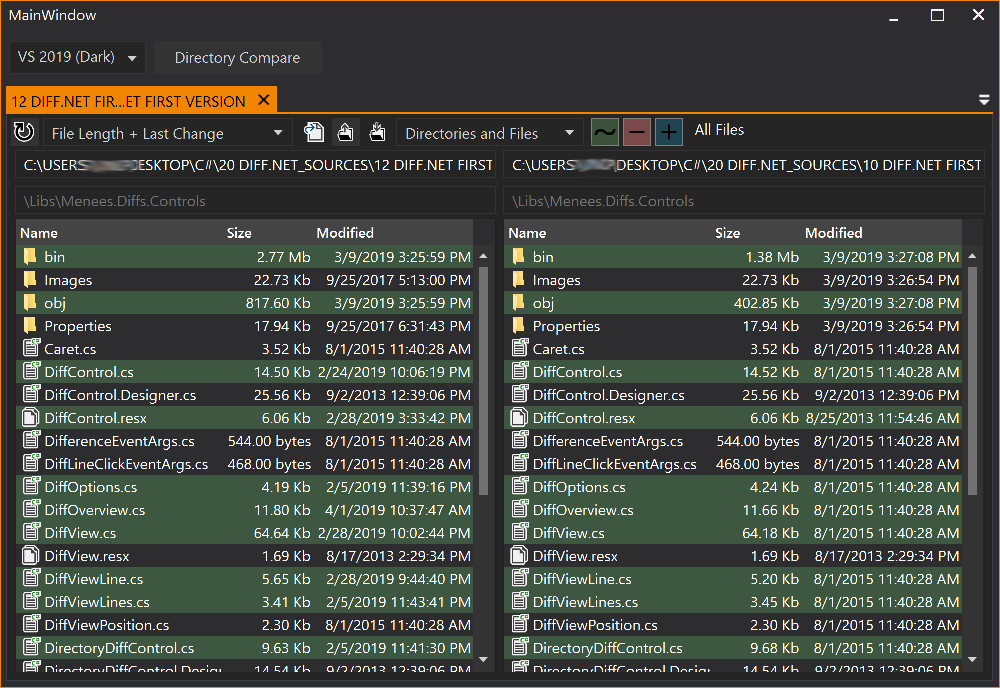Select DiffViewLine.cs in left pane
The height and width of the screenshot is (688, 1000).
[x=244, y=578]
